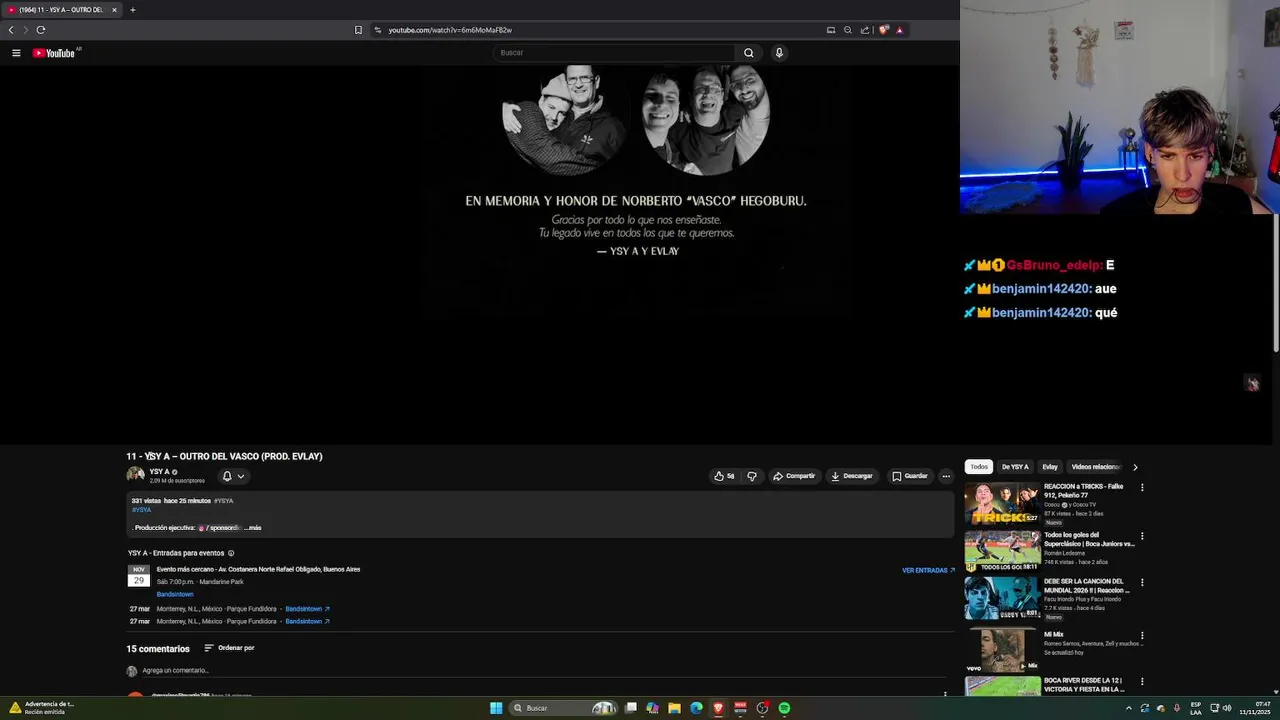The height and width of the screenshot is (720, 1280).
Task: Open File Explorer from taskbar
Action: pyautogui.click(x=674, y=708)
